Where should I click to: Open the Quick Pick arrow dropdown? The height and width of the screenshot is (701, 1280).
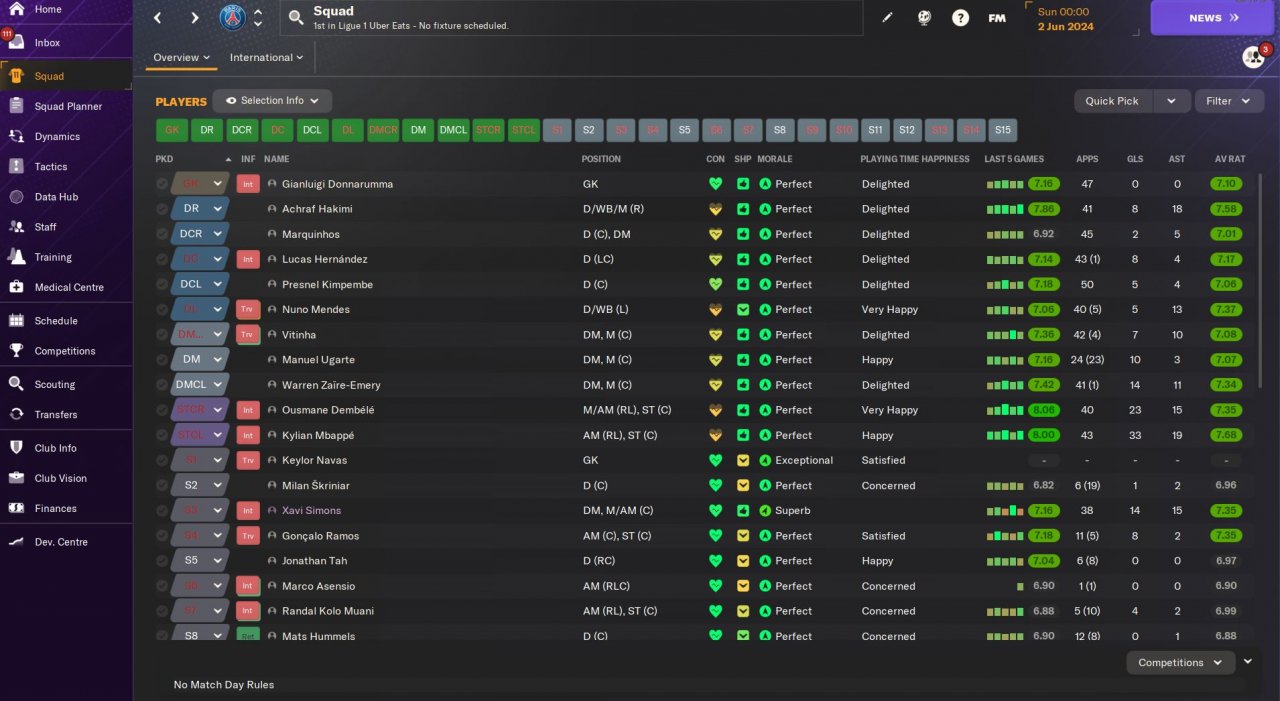tap(1171, 101)
